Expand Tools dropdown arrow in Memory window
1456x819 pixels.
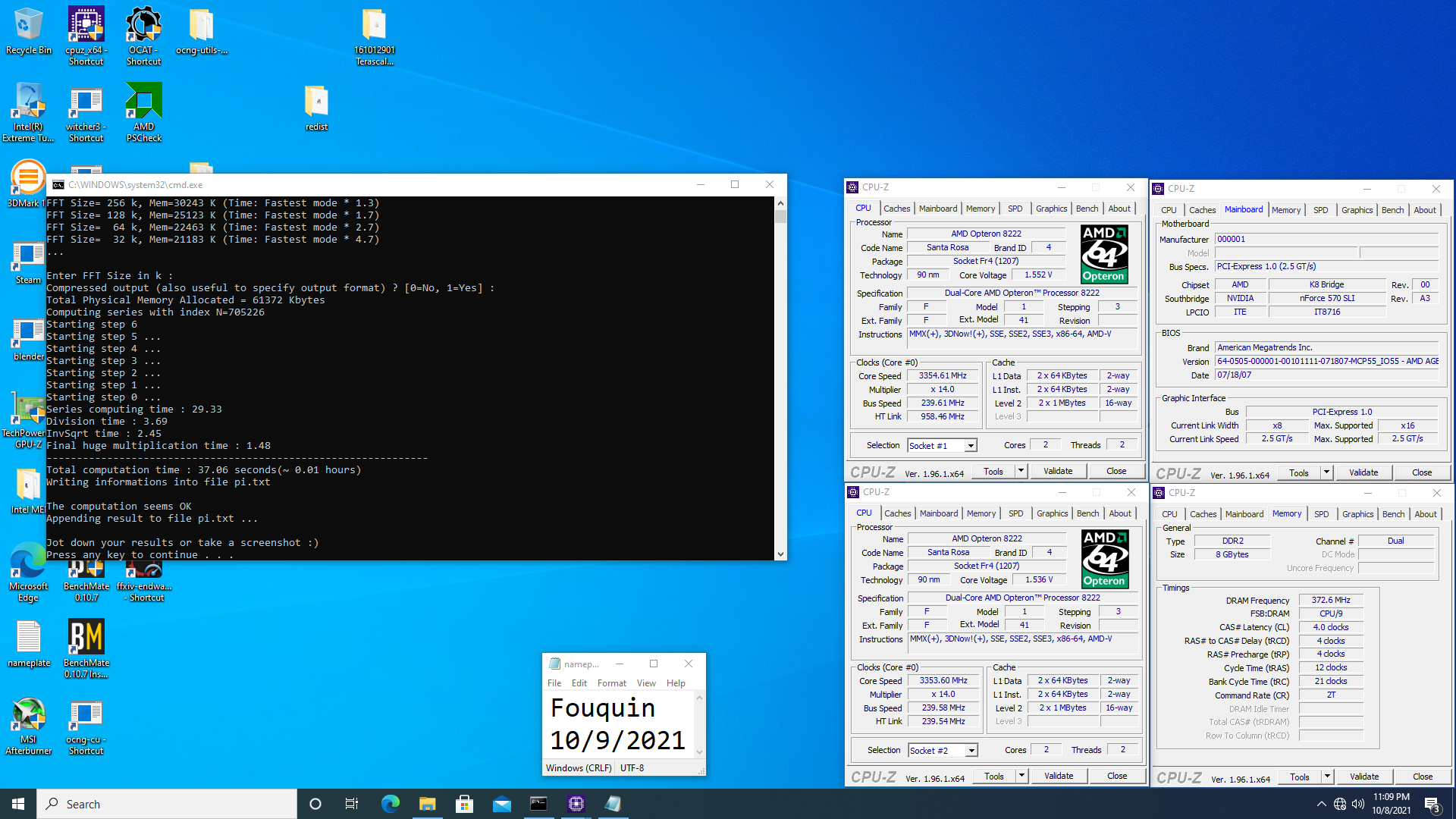point(1327,777)
